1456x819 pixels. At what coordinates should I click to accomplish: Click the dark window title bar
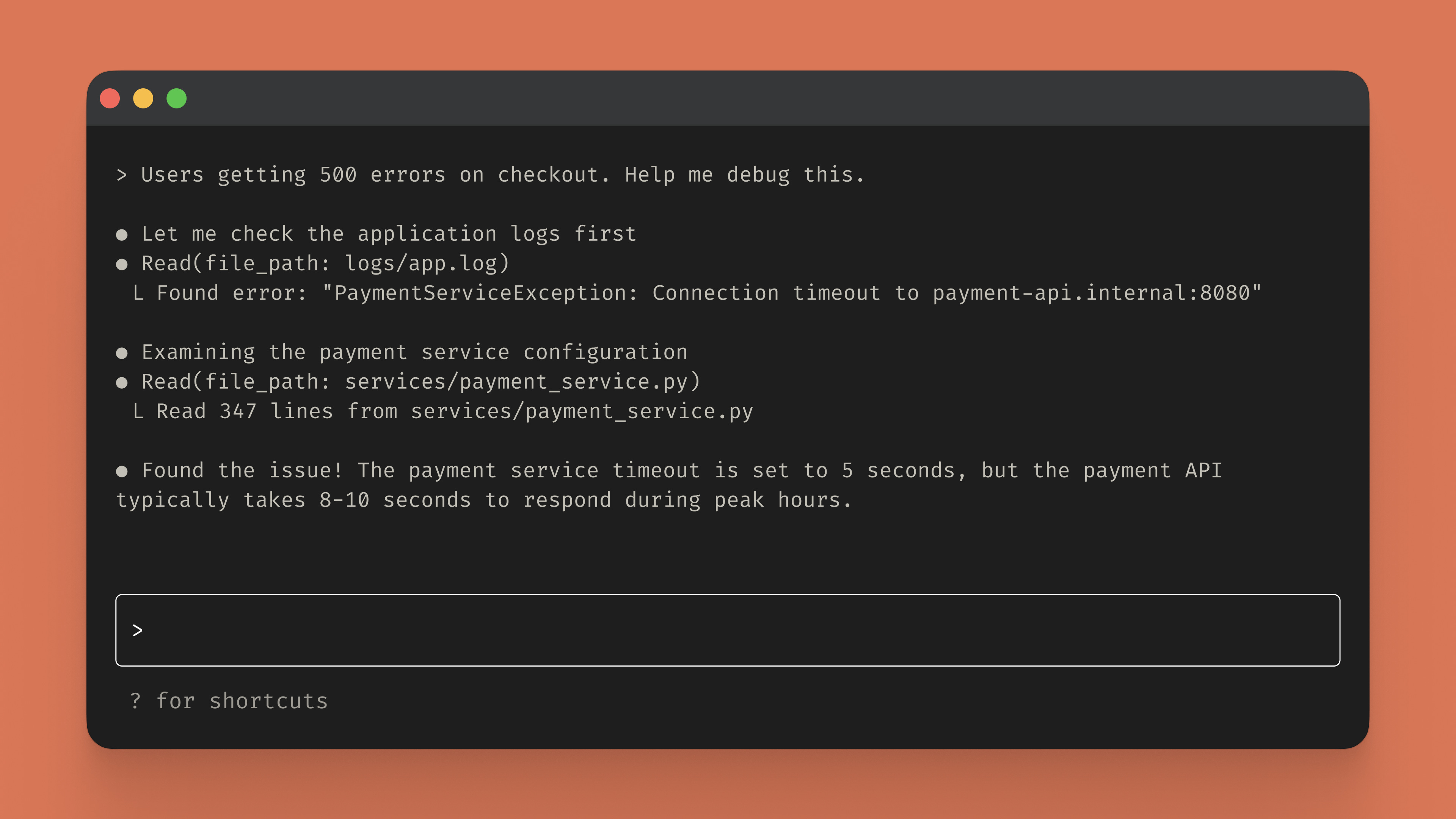[x=728, y=98]
